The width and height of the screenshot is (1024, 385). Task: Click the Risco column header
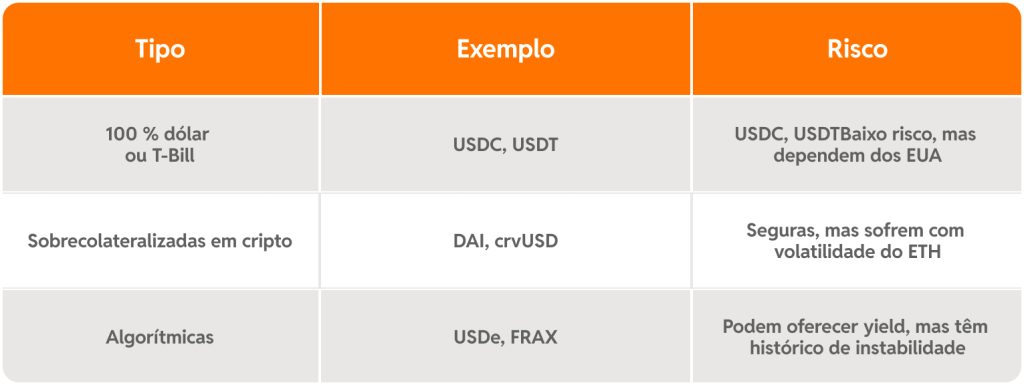coord(857,49)
